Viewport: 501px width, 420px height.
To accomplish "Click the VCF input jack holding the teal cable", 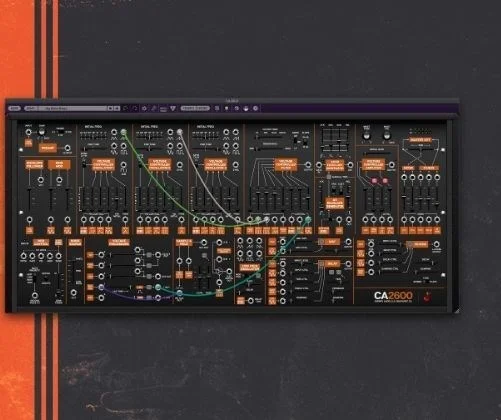I will pos(308,219).
